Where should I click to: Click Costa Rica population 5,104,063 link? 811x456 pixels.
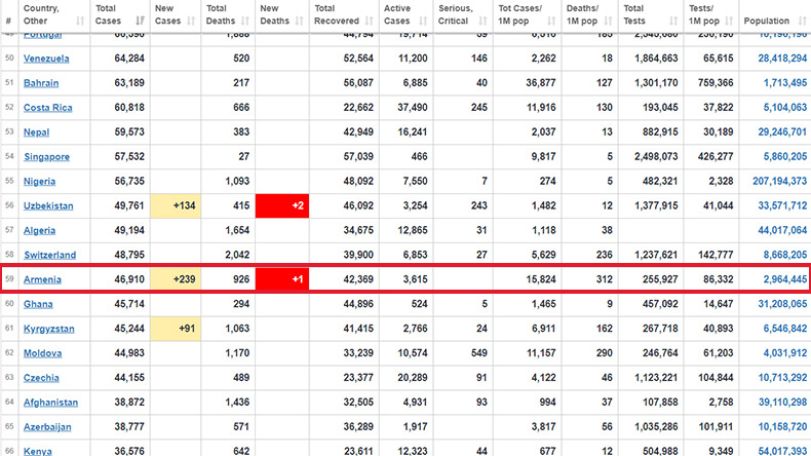coord(785,108)
